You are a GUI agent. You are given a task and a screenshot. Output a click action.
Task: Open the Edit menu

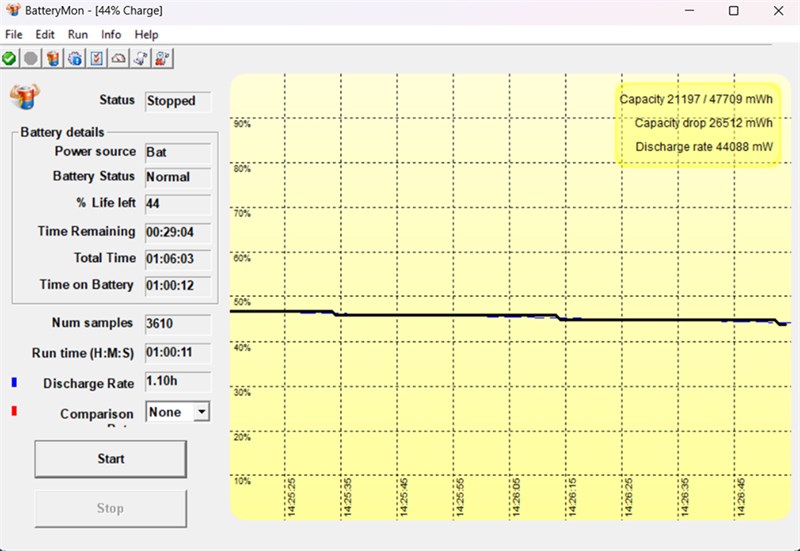coord(45,35)
